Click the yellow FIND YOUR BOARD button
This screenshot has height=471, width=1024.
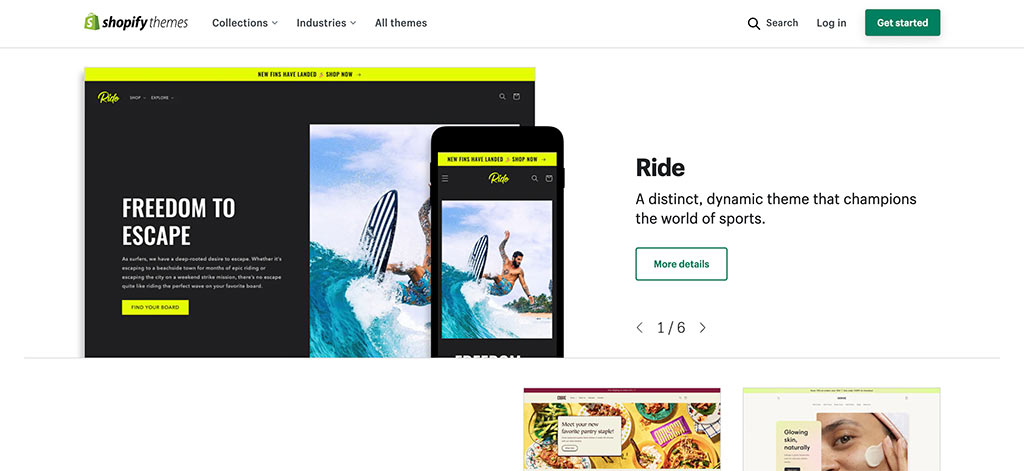click(155, 307)
